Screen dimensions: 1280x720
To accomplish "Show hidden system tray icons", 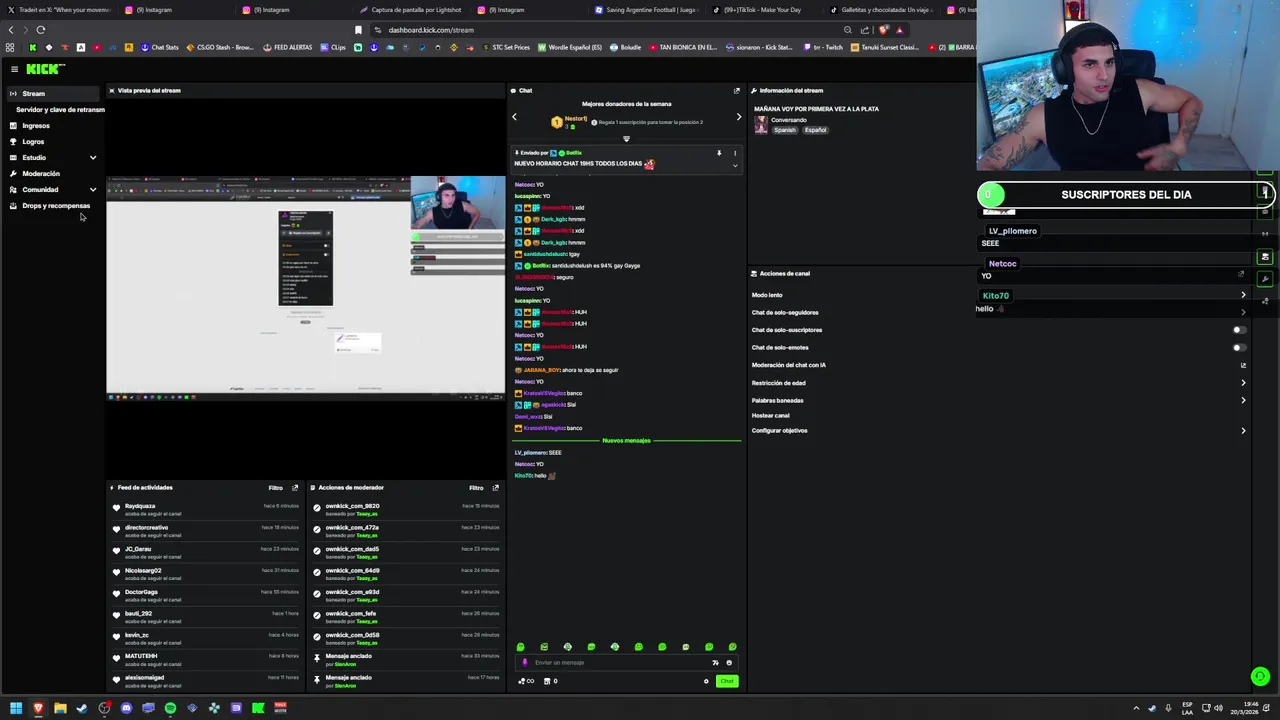I will point(1136,708).
